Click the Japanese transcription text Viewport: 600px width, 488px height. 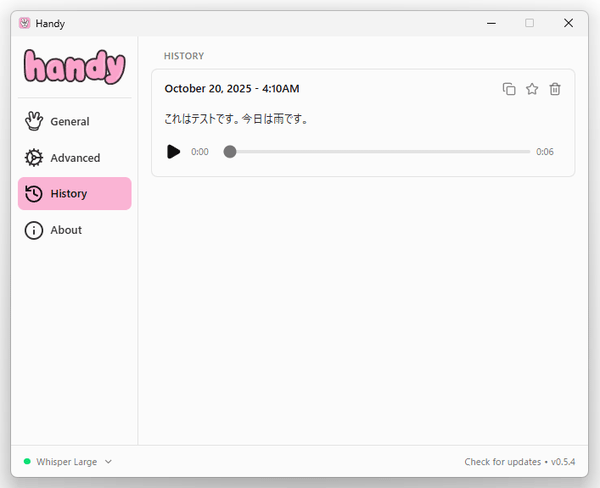point(236,119)
